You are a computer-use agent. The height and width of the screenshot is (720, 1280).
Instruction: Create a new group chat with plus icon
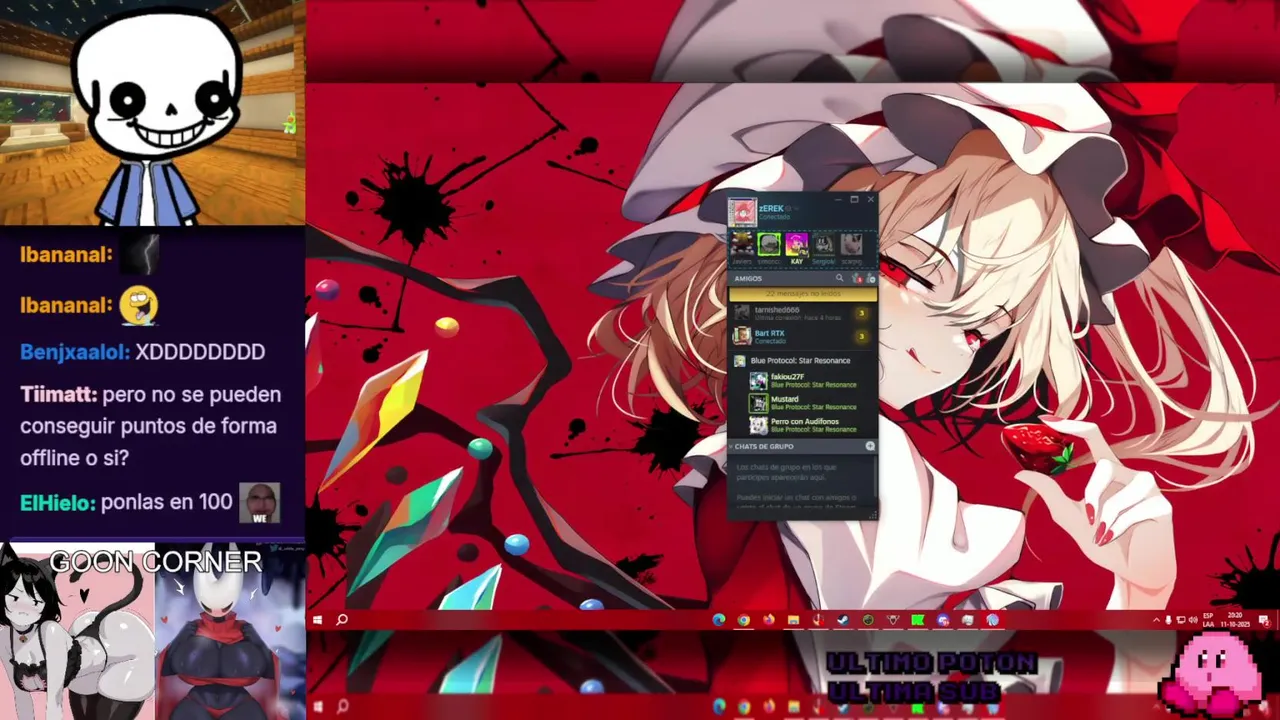pos(870,446)
